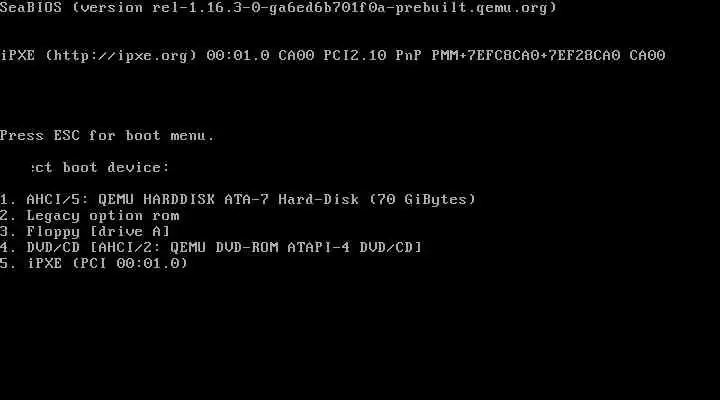720x400 pixels.
Task: Click the 'Press ESC for boot menu' line
Action: pos(107,135)
